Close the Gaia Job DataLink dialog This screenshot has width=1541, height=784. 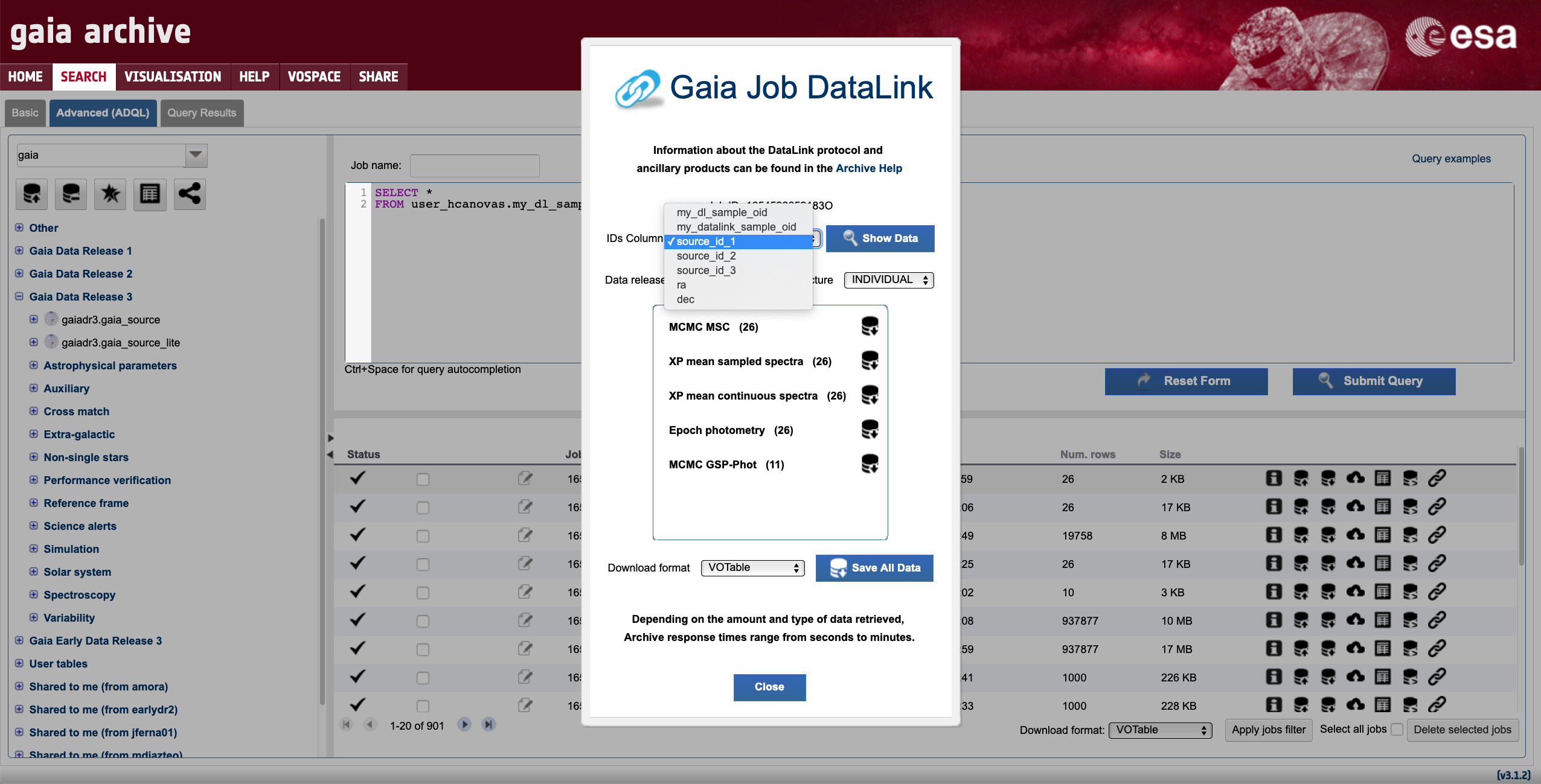tap(769, 687)
